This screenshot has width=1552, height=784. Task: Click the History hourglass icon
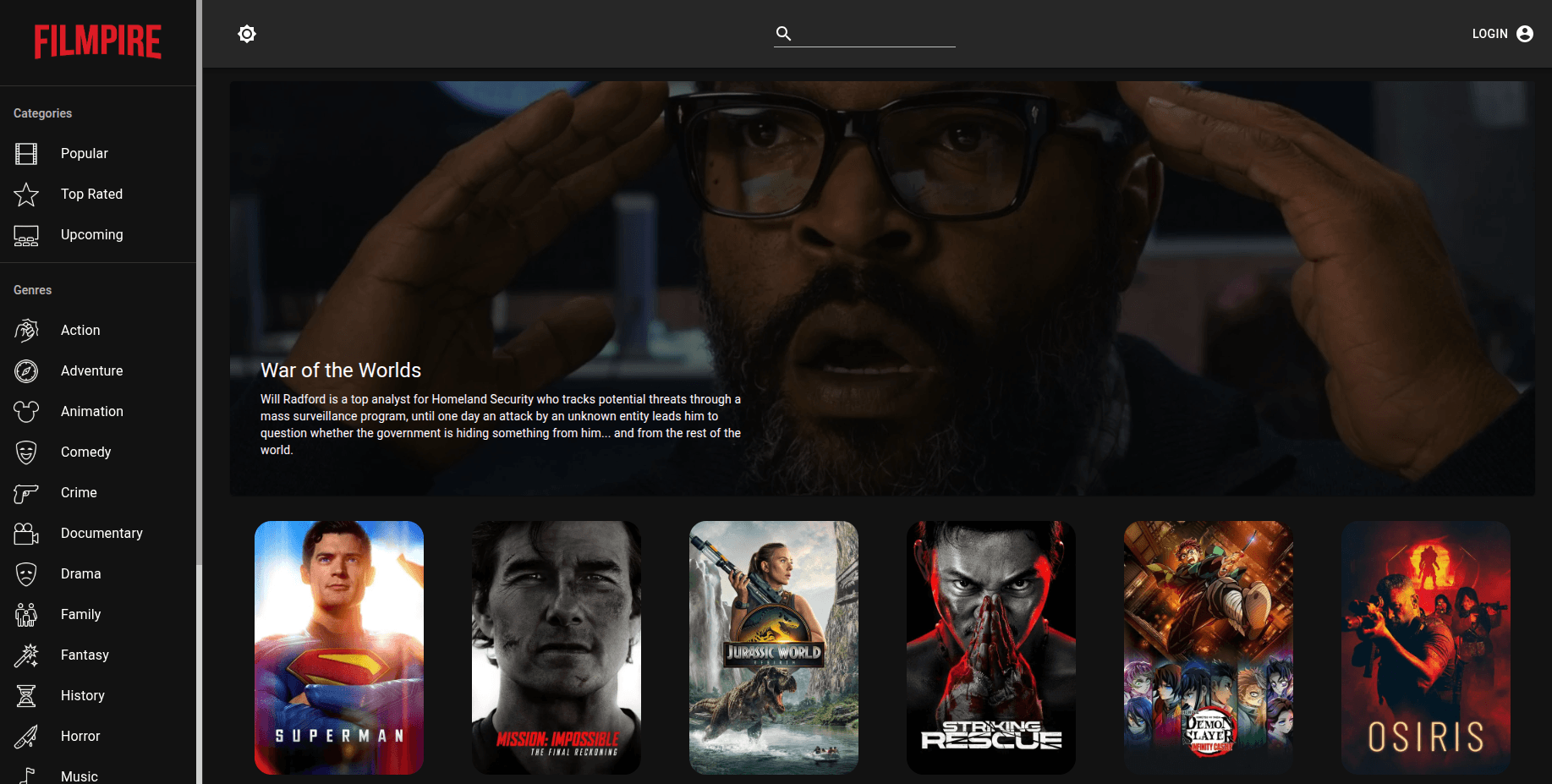click(26, 696)
